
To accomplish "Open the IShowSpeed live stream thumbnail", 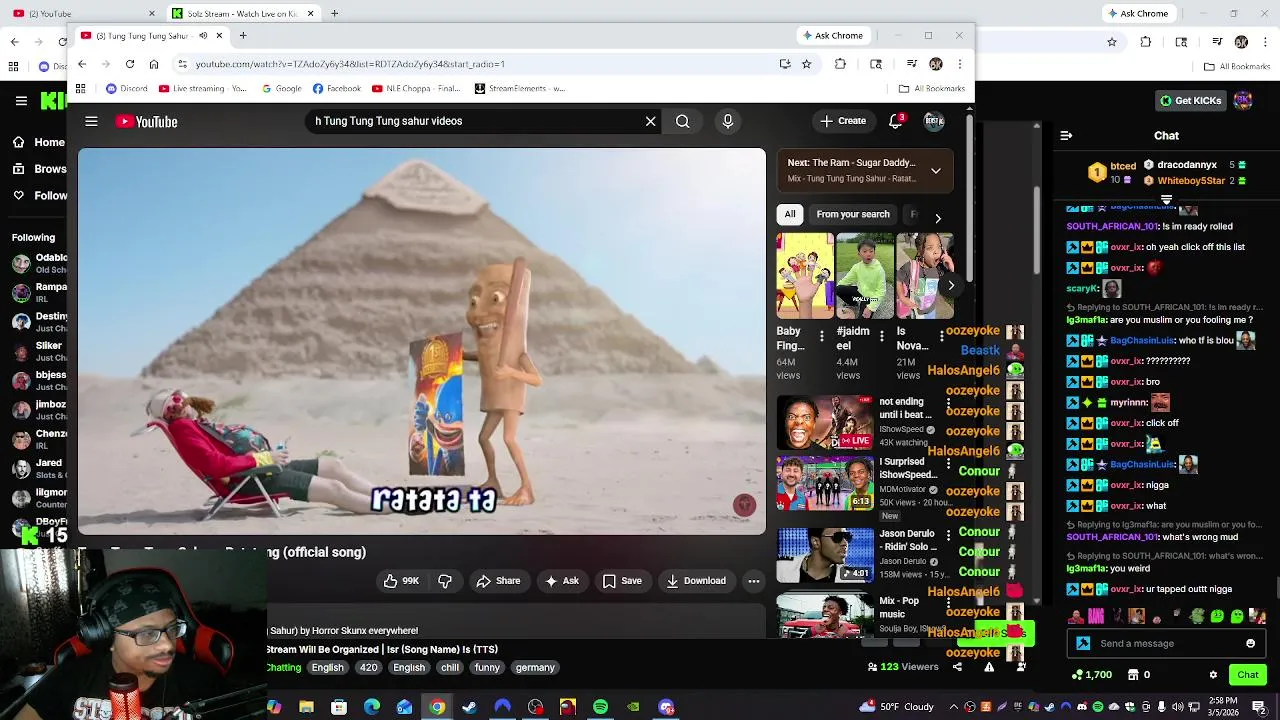I will click(825, 422).
